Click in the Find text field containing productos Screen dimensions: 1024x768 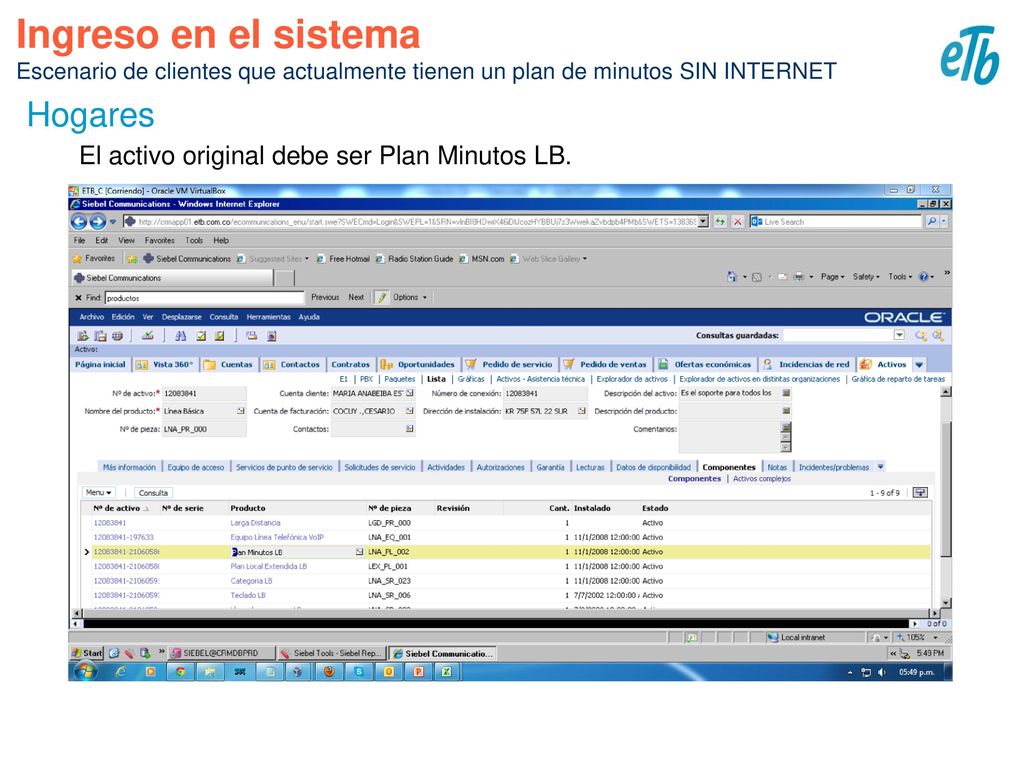click(204, 298)
